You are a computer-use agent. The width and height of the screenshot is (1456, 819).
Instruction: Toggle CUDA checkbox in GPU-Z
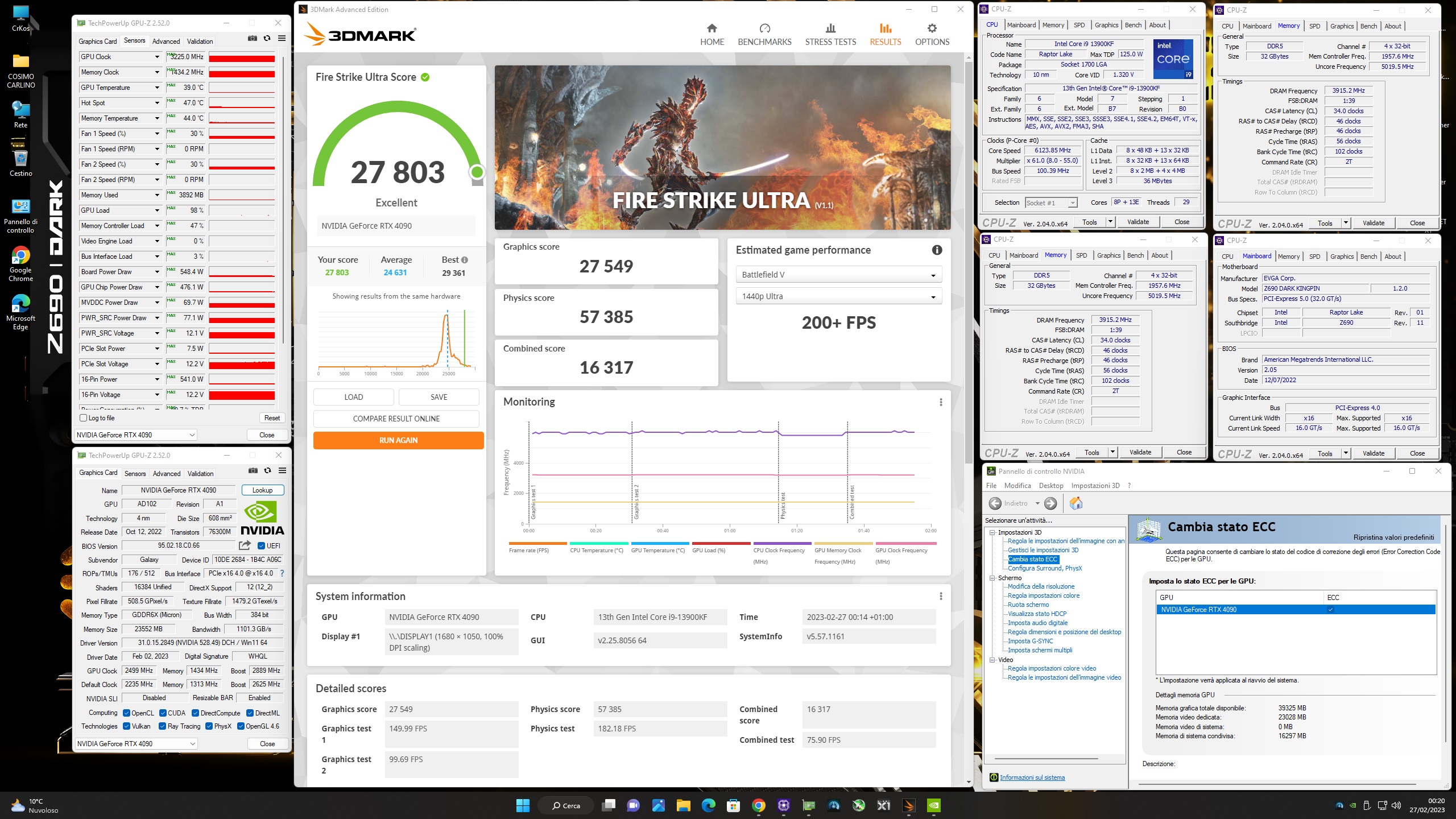coord(163,713)
